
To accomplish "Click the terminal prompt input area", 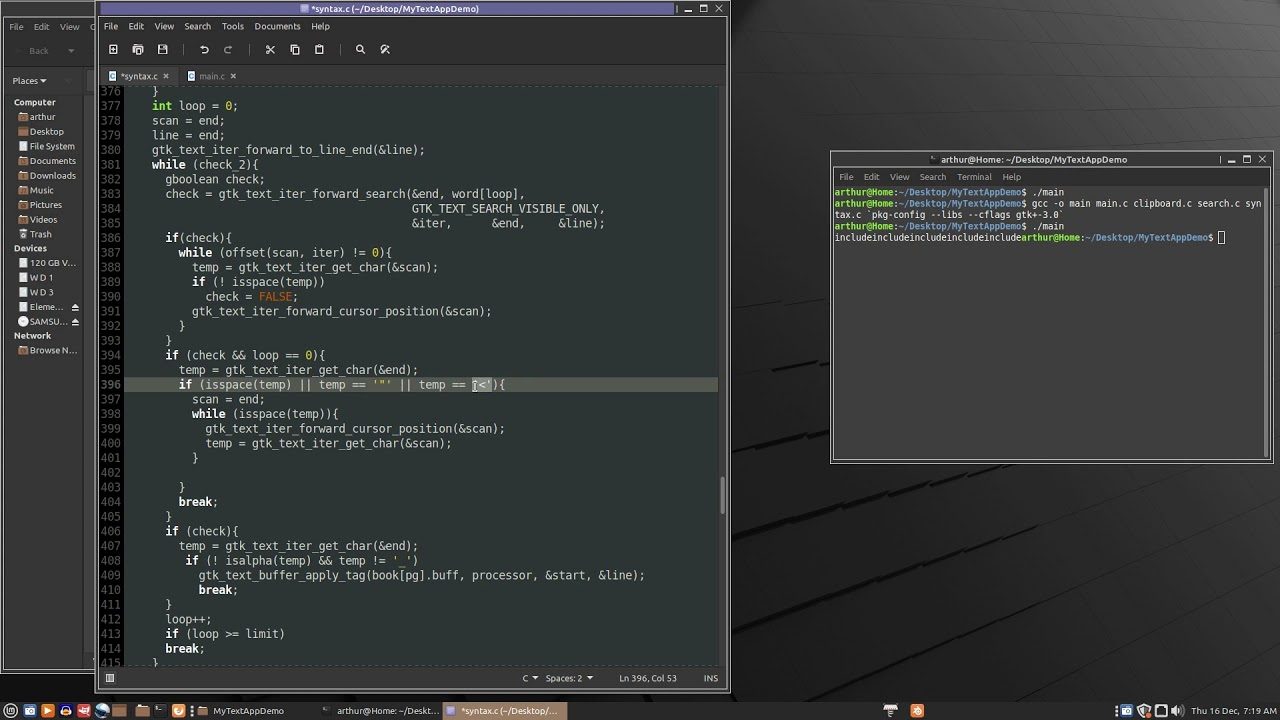I will [1222, 238].
